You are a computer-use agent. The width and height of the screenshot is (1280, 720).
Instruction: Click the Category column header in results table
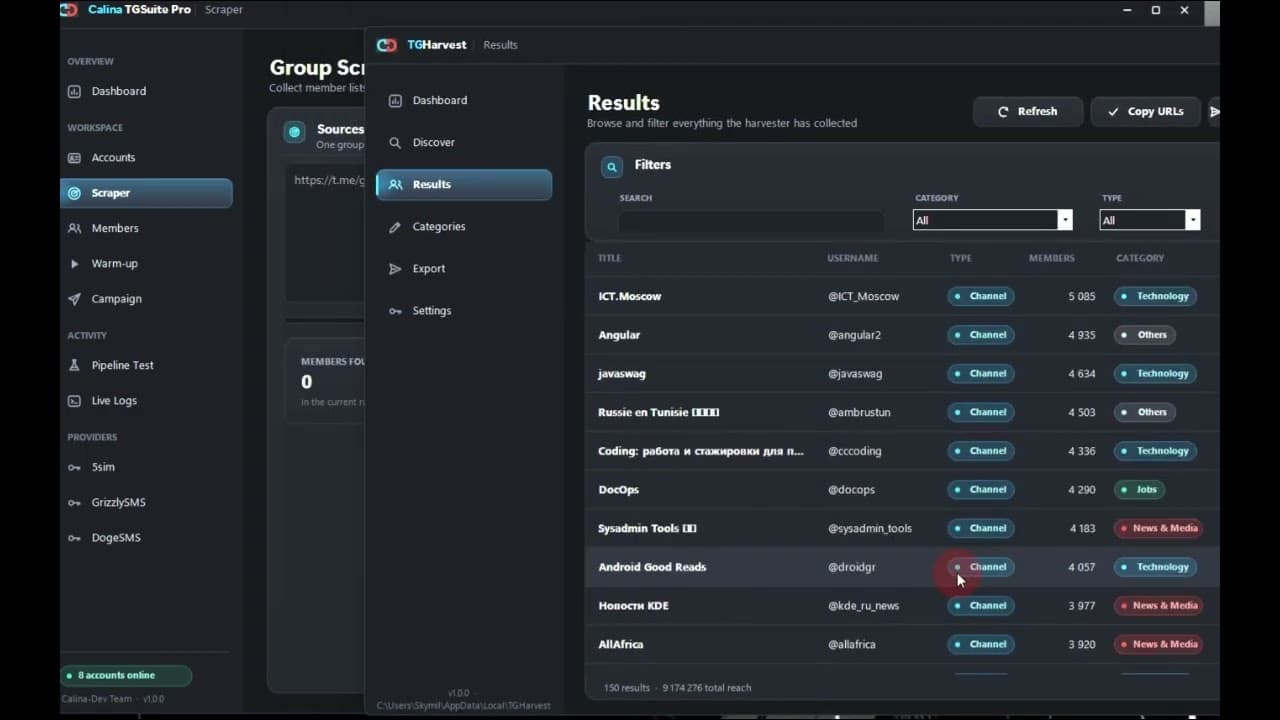pos(1140,258)
